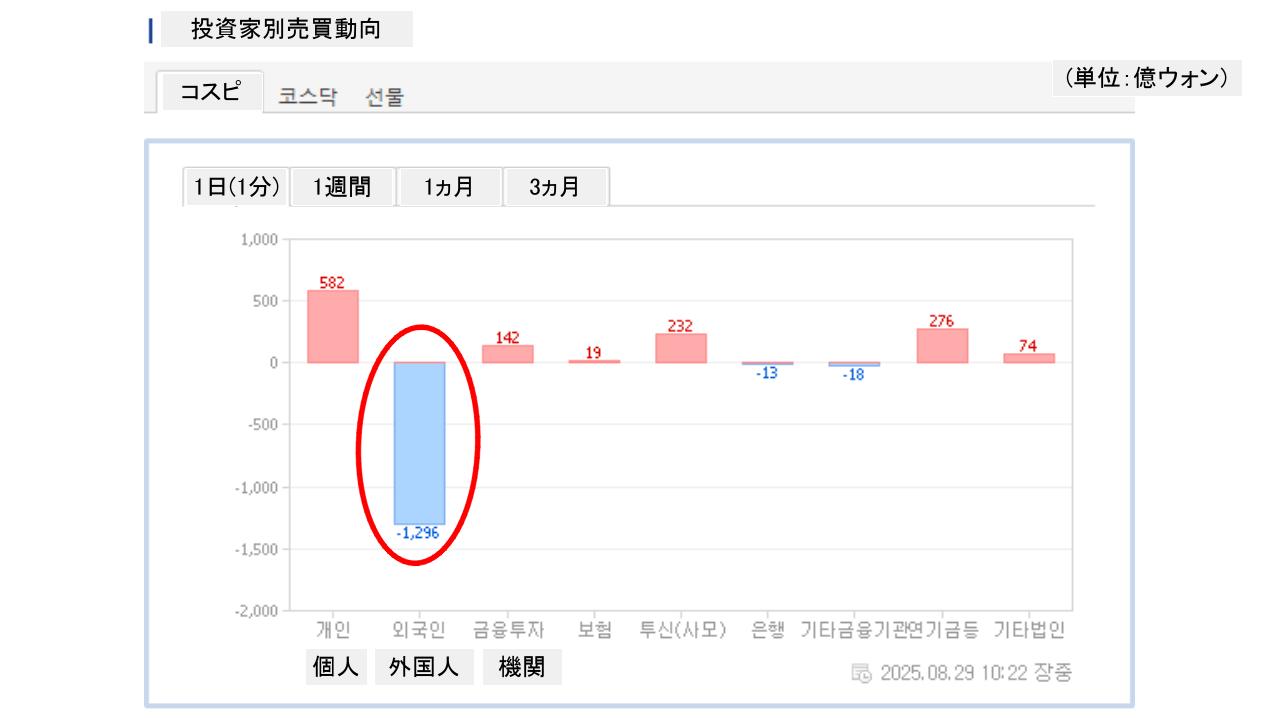Click the 개인 bar showing 582

(333, 326)
